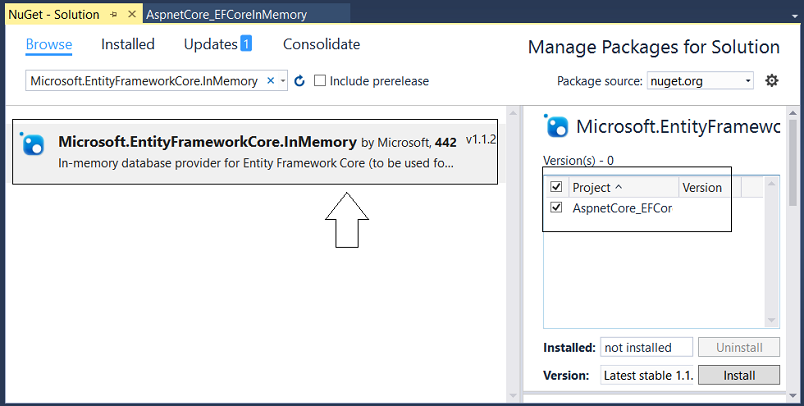This screenshot has width=804, height=406.
Task: Click the package list scrollbar up arrow
Action: pyautogui.click(x=513, y=112)
